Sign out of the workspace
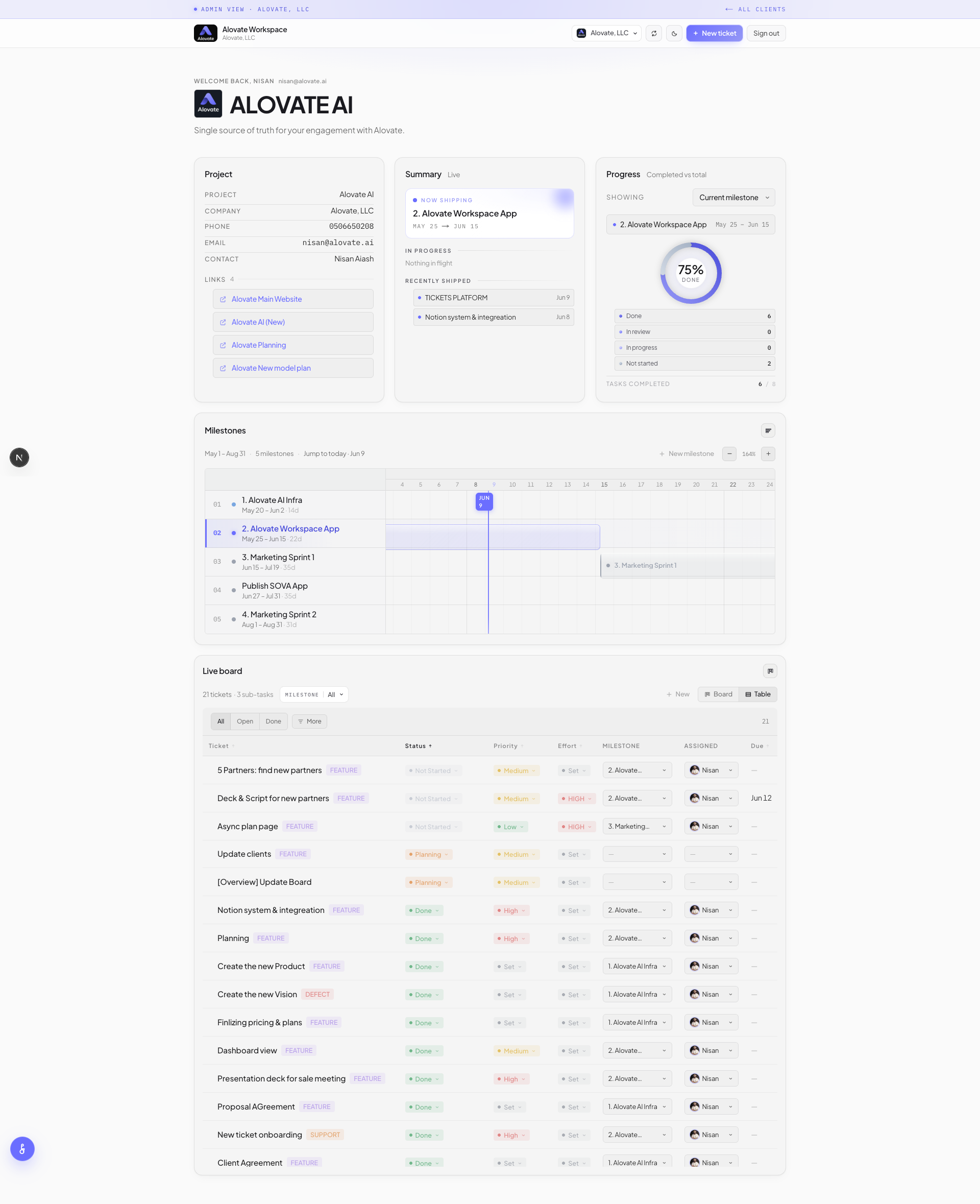This screenshot has width=980, height=1204. 766,33
